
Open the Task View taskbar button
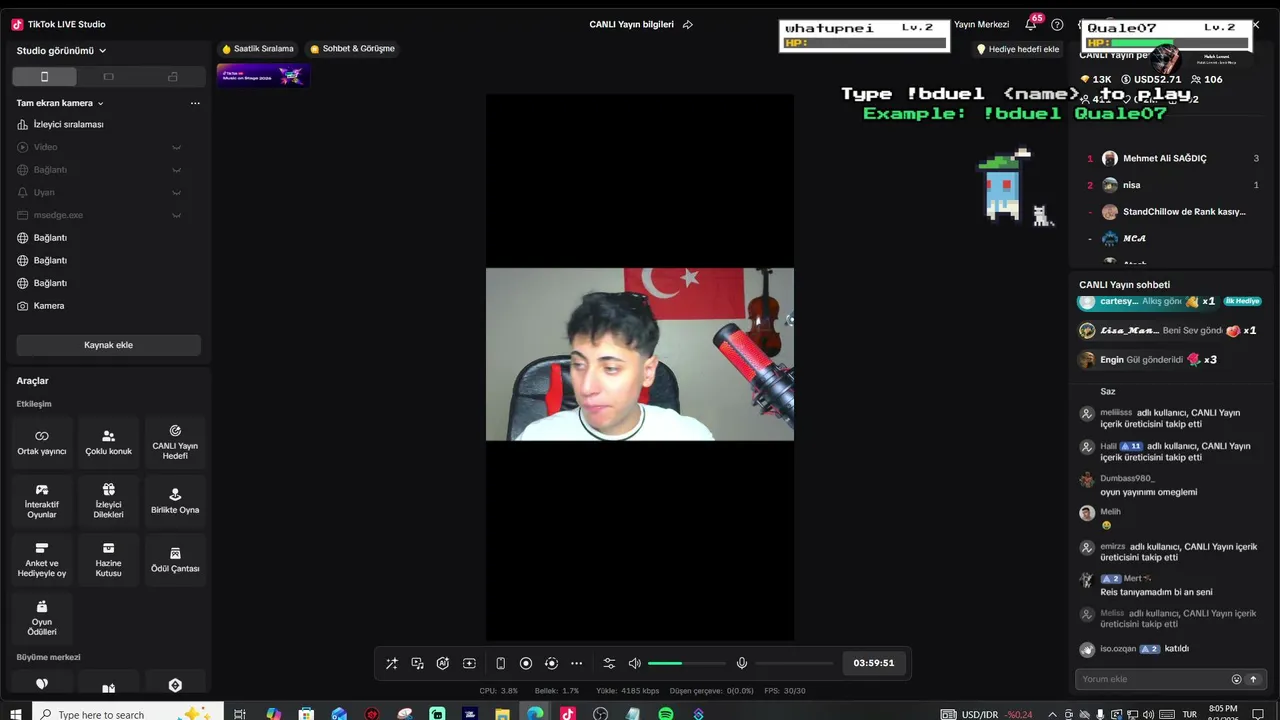[x=240, y=714]
